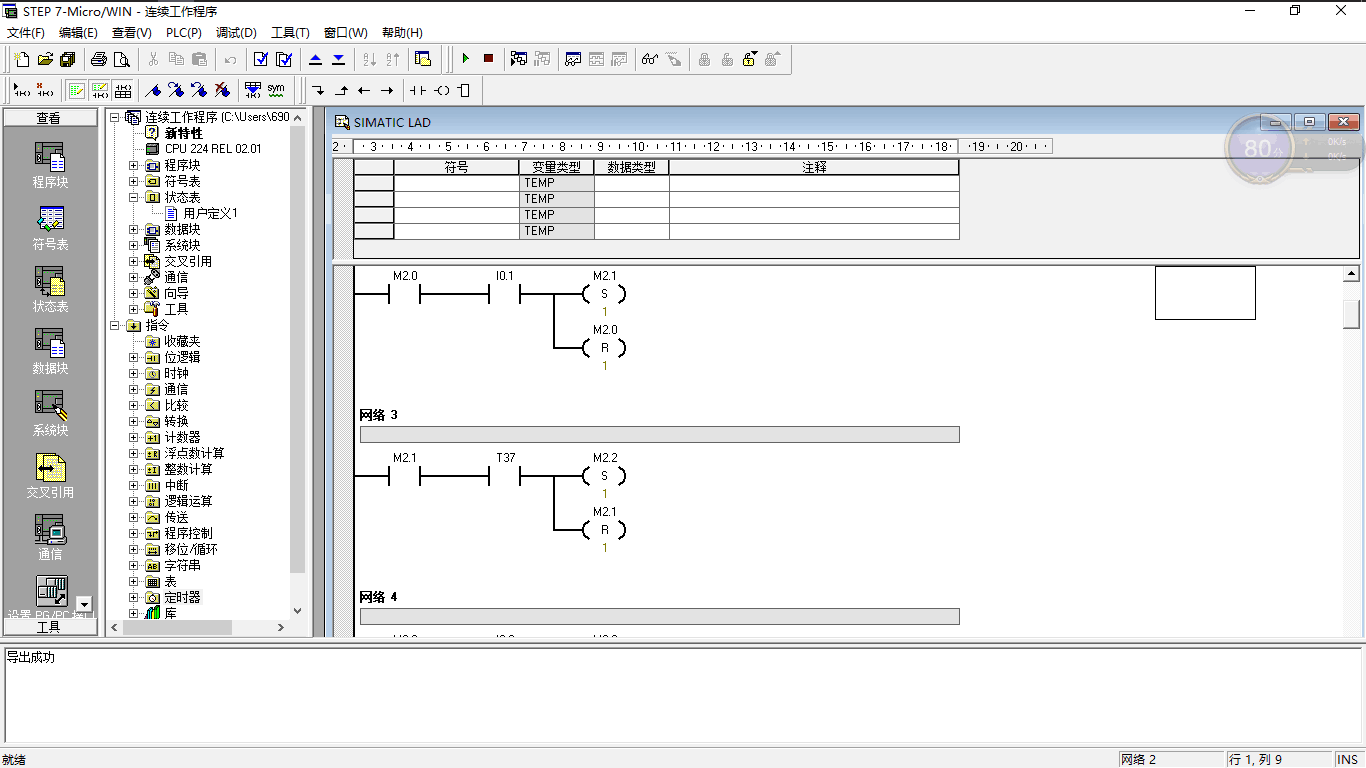This screenshot has height=768, width=1366.
Task: Open 新特性 in the project tree
Action: (183, 133)
